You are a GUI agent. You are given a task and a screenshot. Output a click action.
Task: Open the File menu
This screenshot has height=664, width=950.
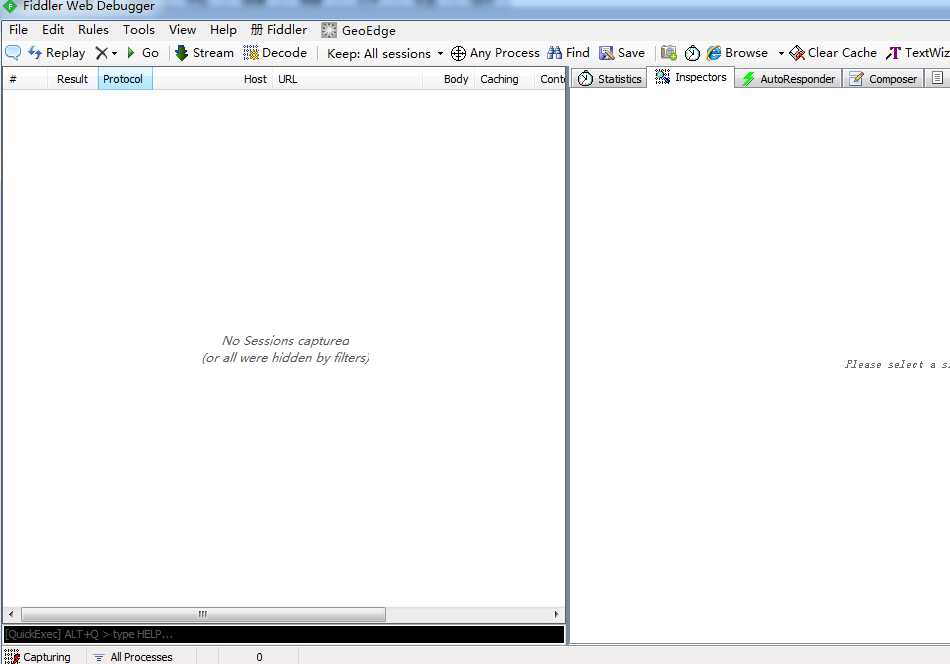pyautogui.click(x=18, y=30)
